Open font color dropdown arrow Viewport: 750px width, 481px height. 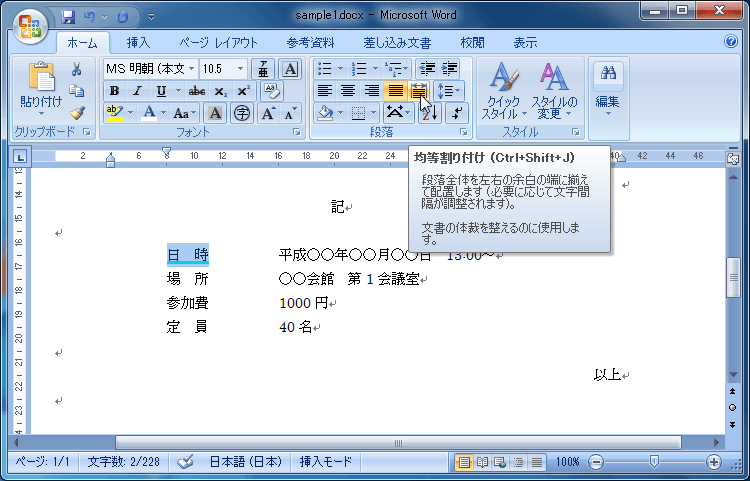coord(163,113)
